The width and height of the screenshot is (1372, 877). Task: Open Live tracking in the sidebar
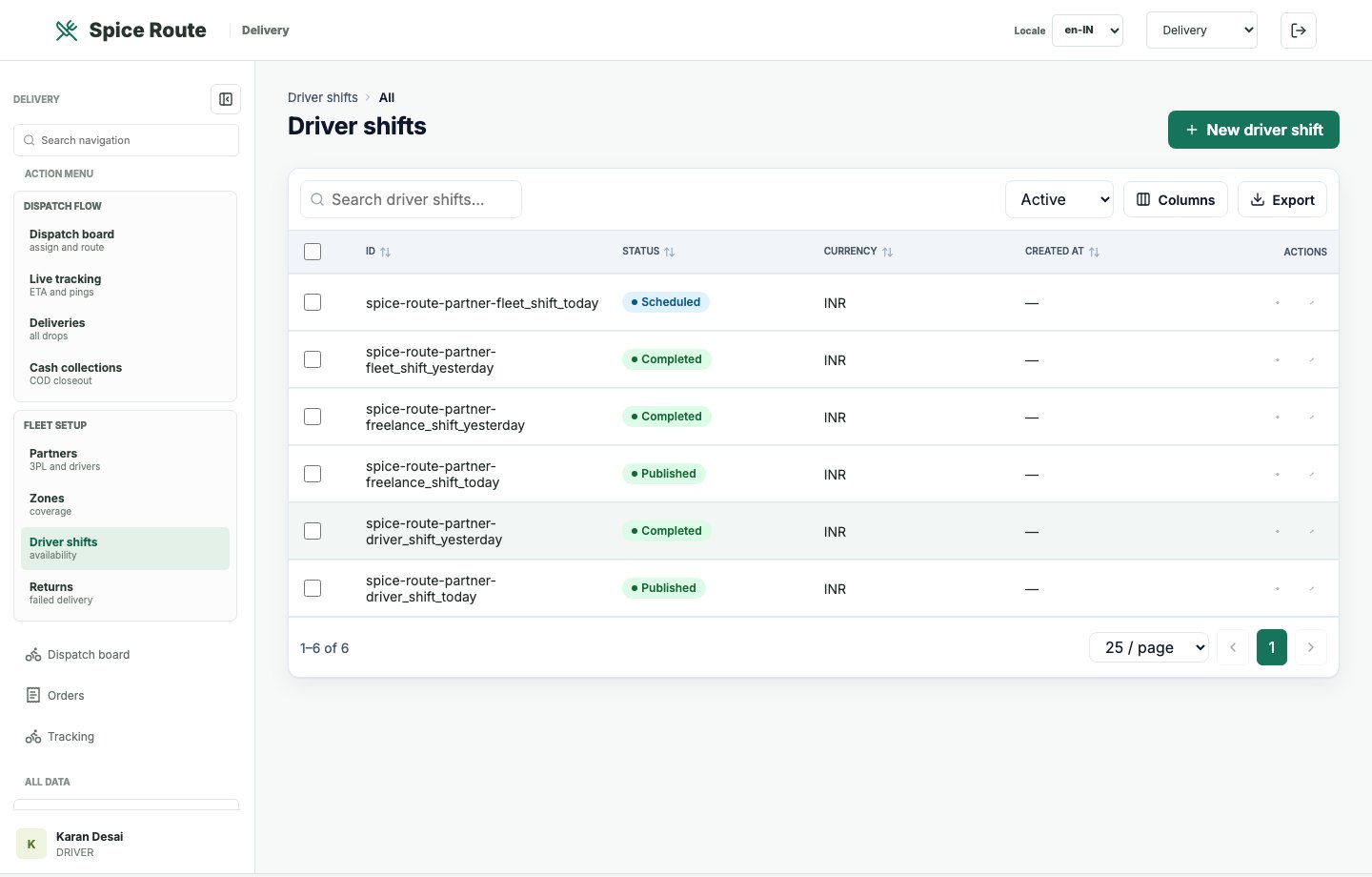[125, 285]
